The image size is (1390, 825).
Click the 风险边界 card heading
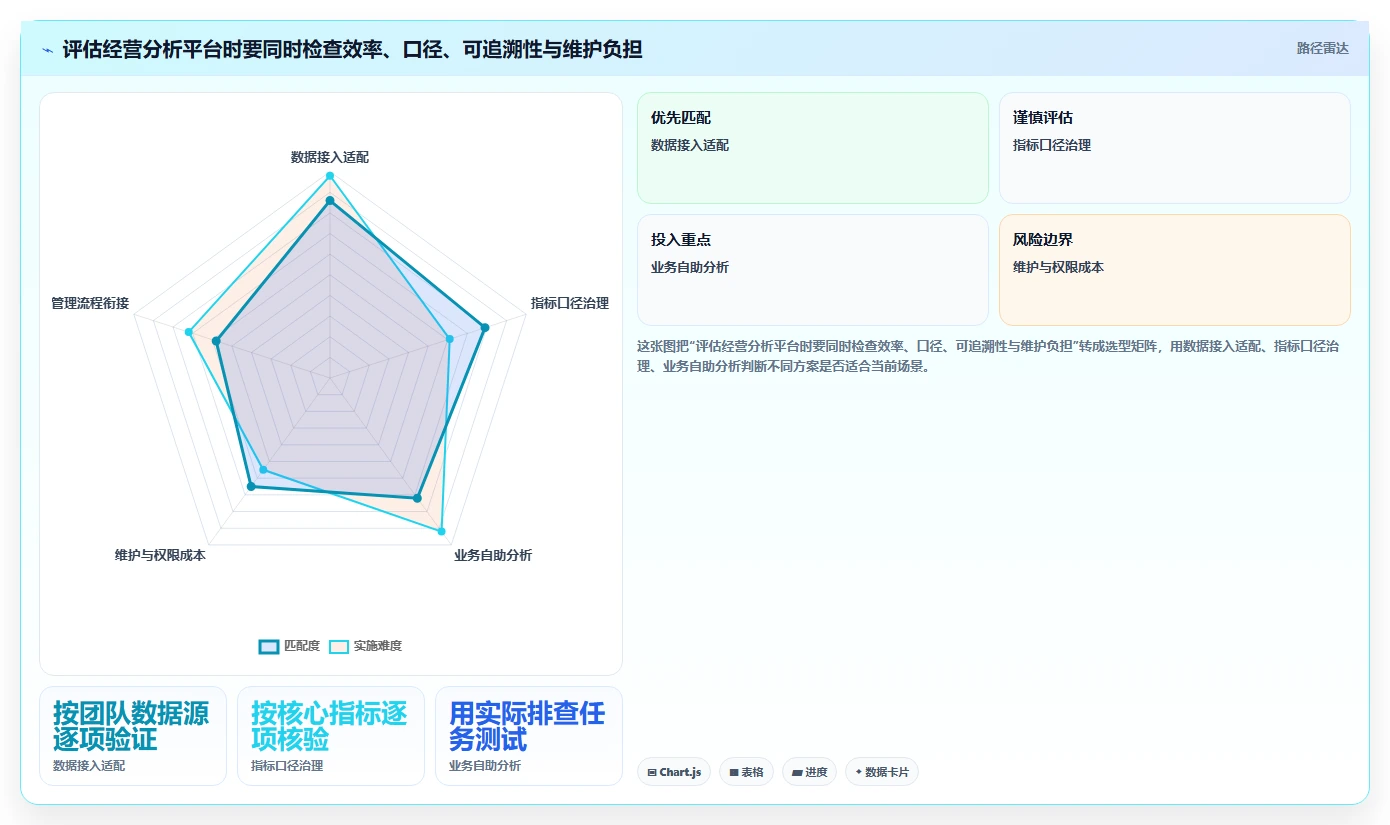1043,240
